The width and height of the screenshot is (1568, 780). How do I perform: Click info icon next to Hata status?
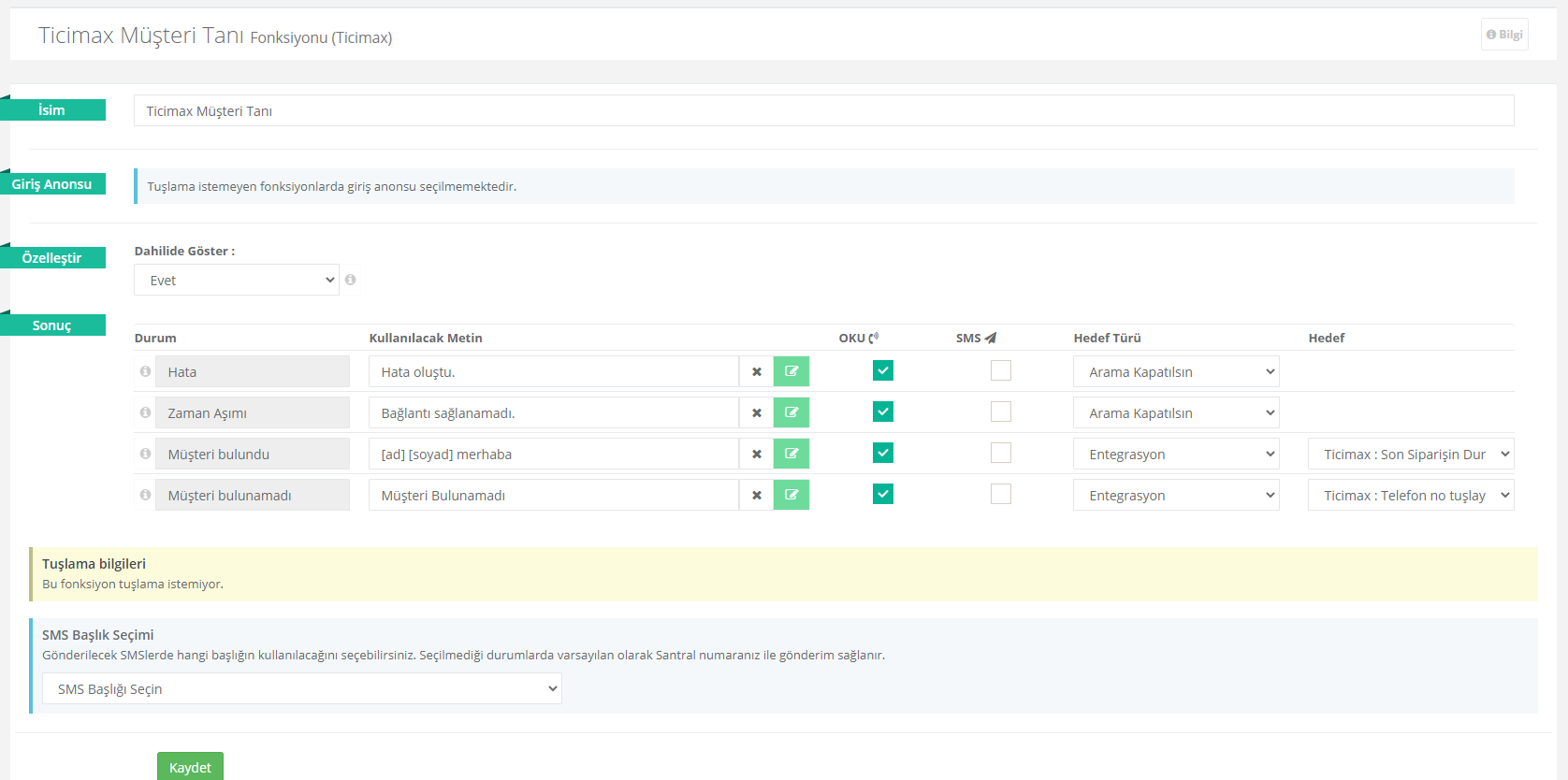pos(145,371)
